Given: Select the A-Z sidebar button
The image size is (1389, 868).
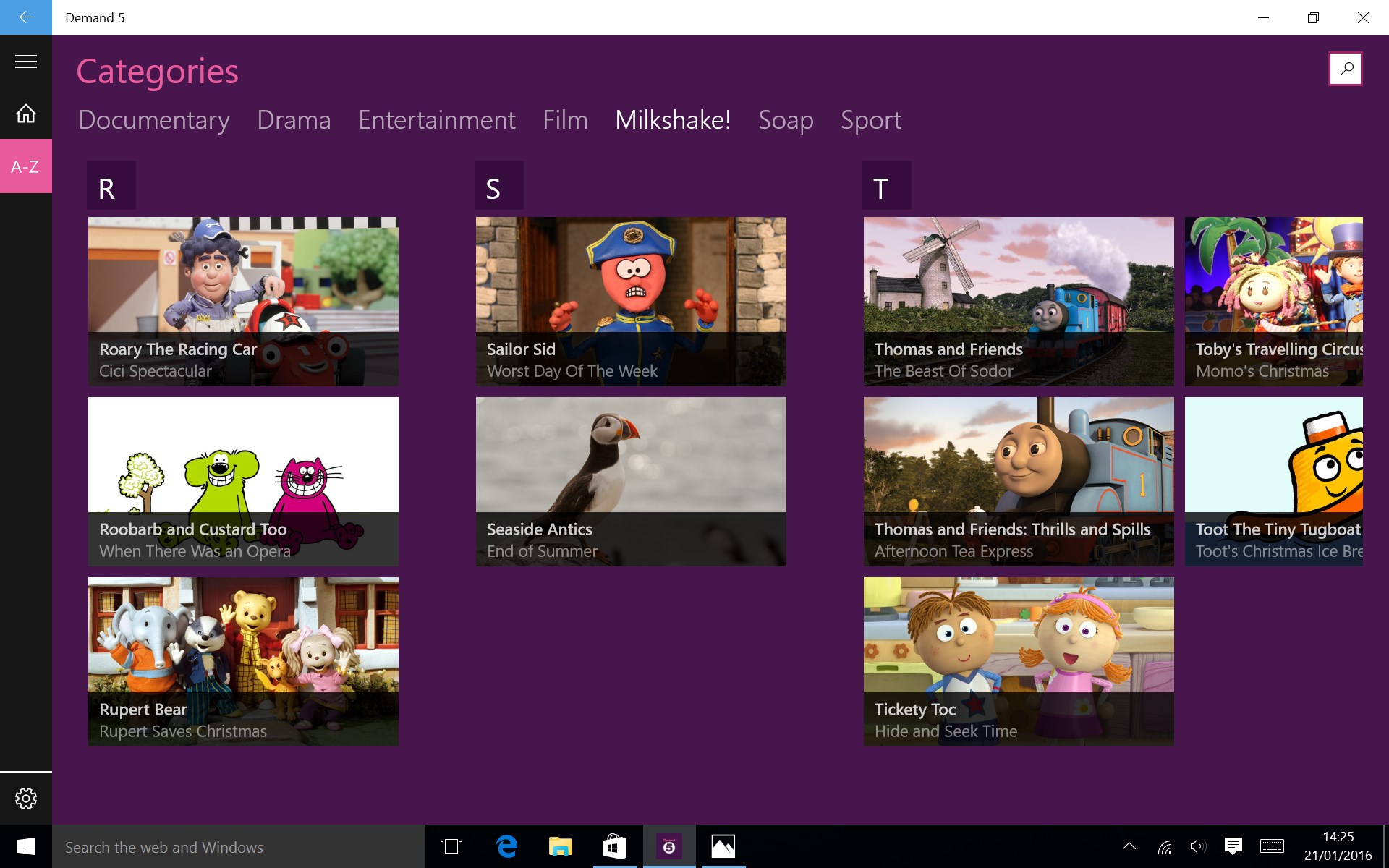Looking at the screenshot, I should [x=26, y=166].
